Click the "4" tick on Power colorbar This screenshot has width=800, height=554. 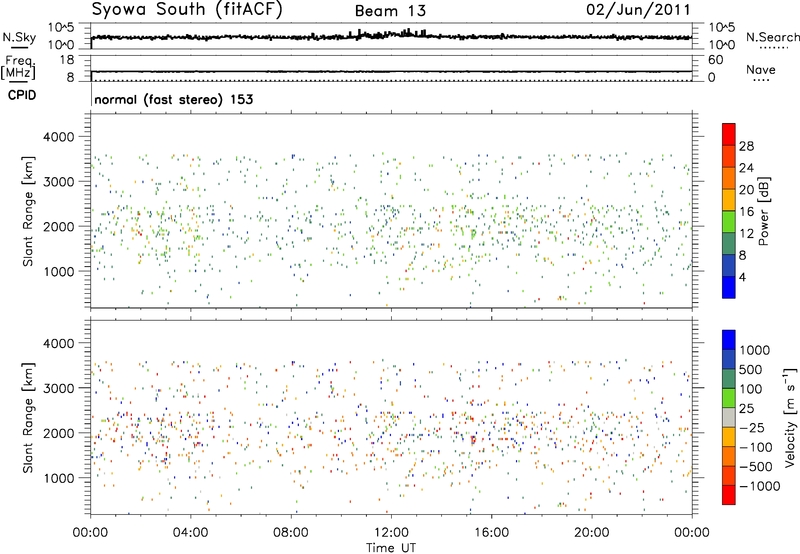coord(742,277)
